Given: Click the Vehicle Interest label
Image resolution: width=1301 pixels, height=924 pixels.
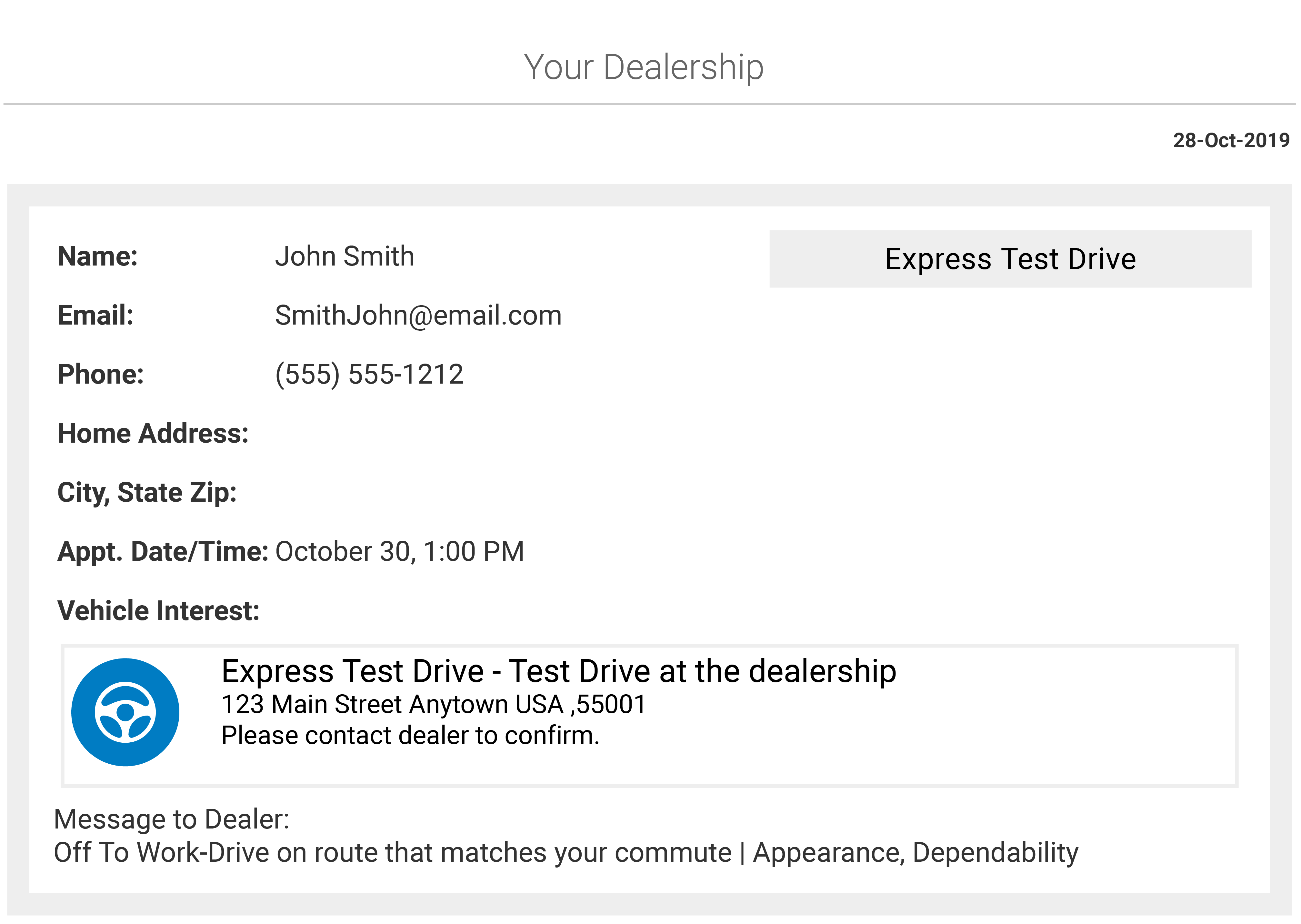Looking at the screenshot, I should pyautogui.click(x=158, y=611).
